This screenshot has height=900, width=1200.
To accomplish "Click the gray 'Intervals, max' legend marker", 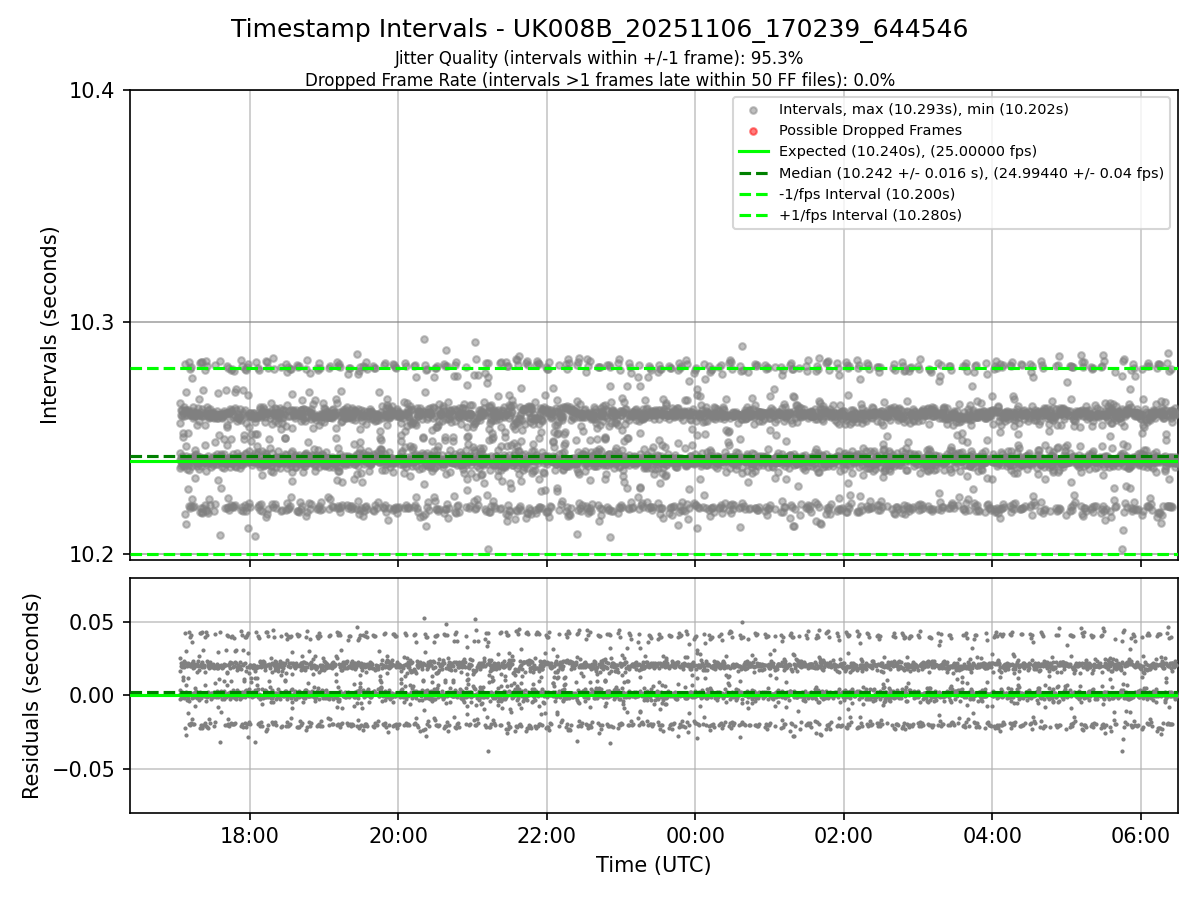I will coord(754,109).
